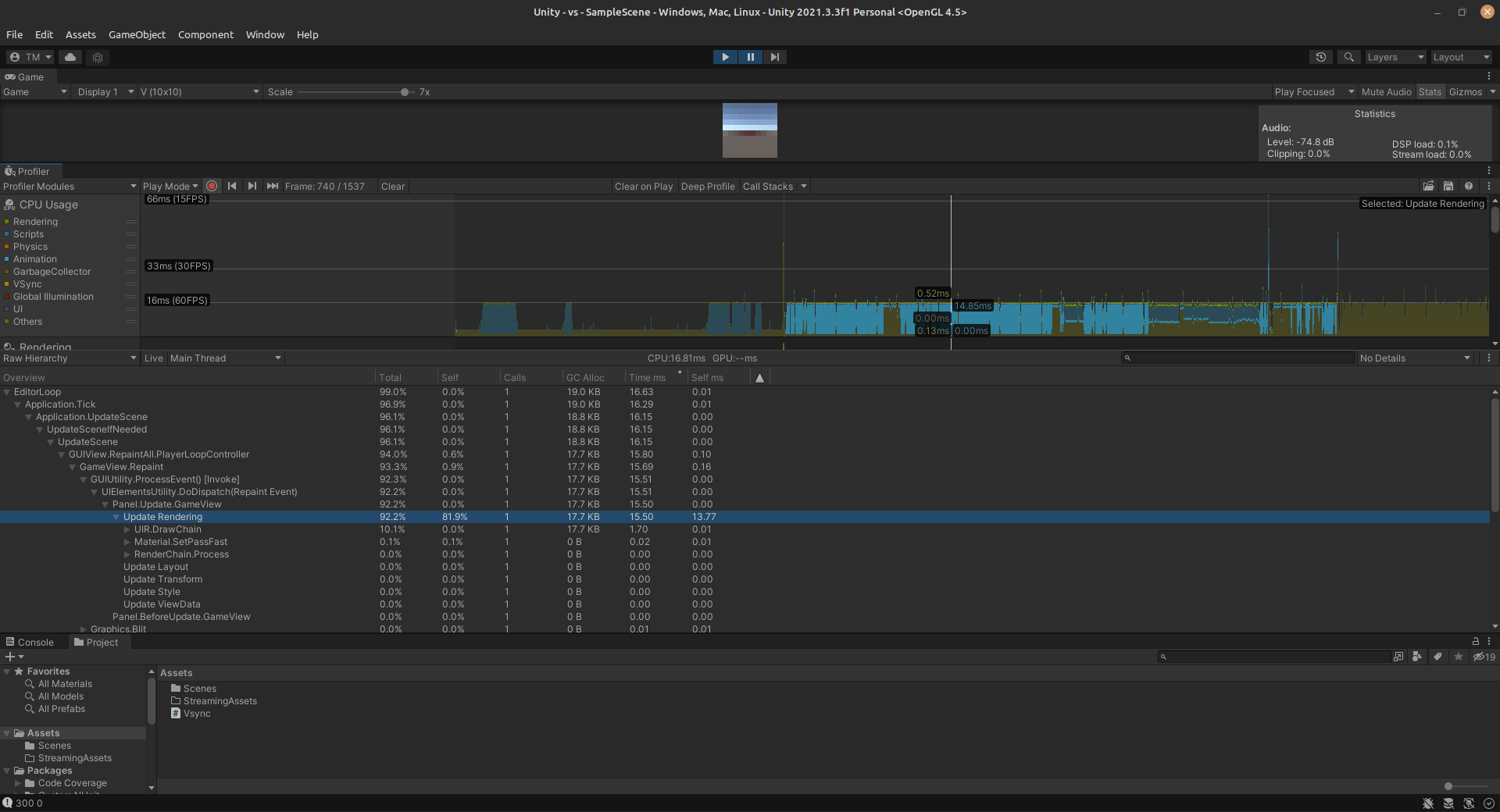The image size is (1500, 812).
Task: Toggle the Stats overlay button
Action: [1430, 92]
